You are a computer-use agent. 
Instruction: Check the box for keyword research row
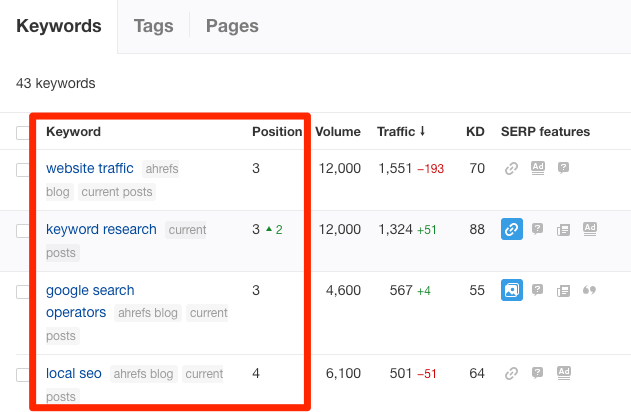[23, 231]
